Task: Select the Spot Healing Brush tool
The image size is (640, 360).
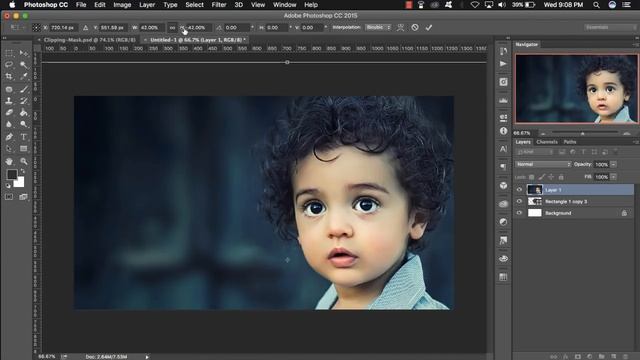Action: [9, 89]
